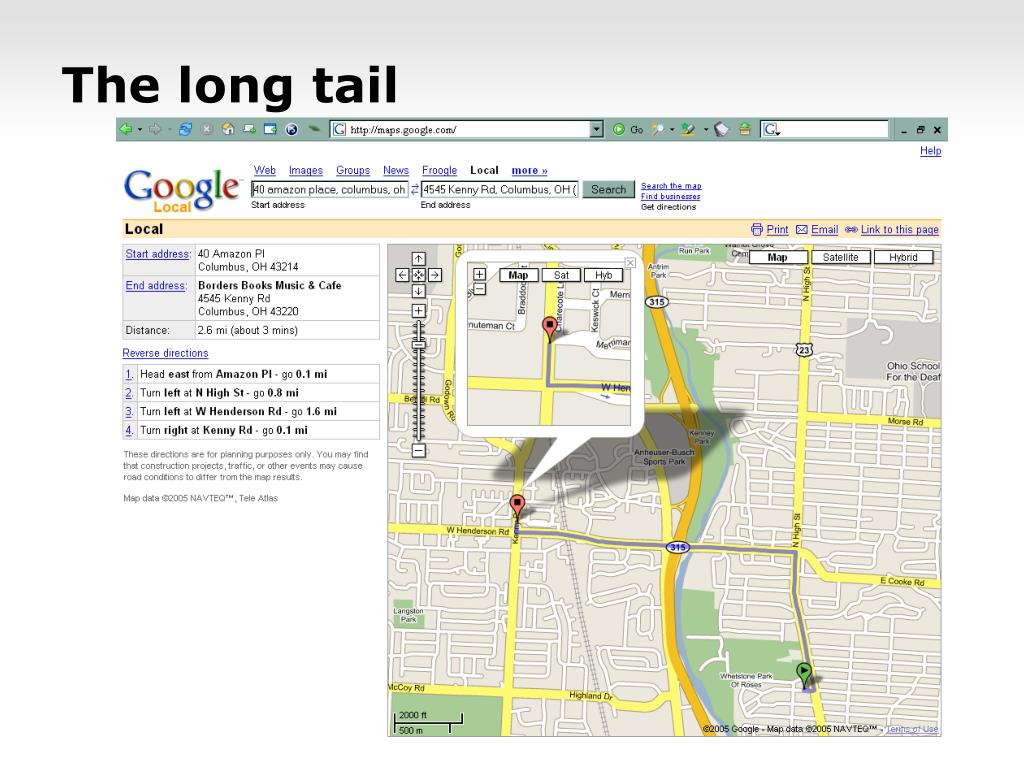Close the map info bubble
The height and width of the screenshot is (768, 1024).
click(630, 263)
